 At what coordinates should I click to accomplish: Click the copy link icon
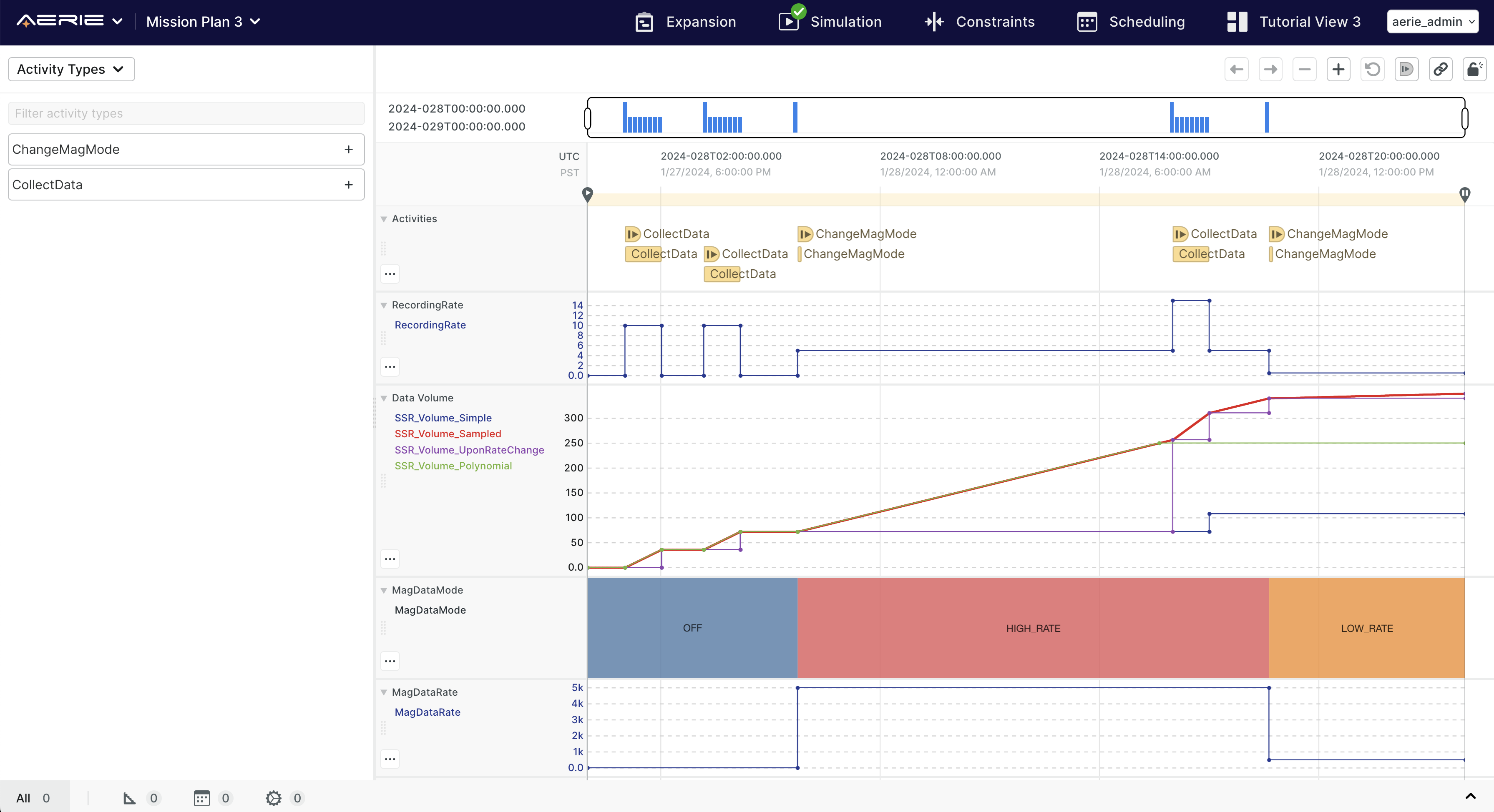click(x=1440, y=70)
